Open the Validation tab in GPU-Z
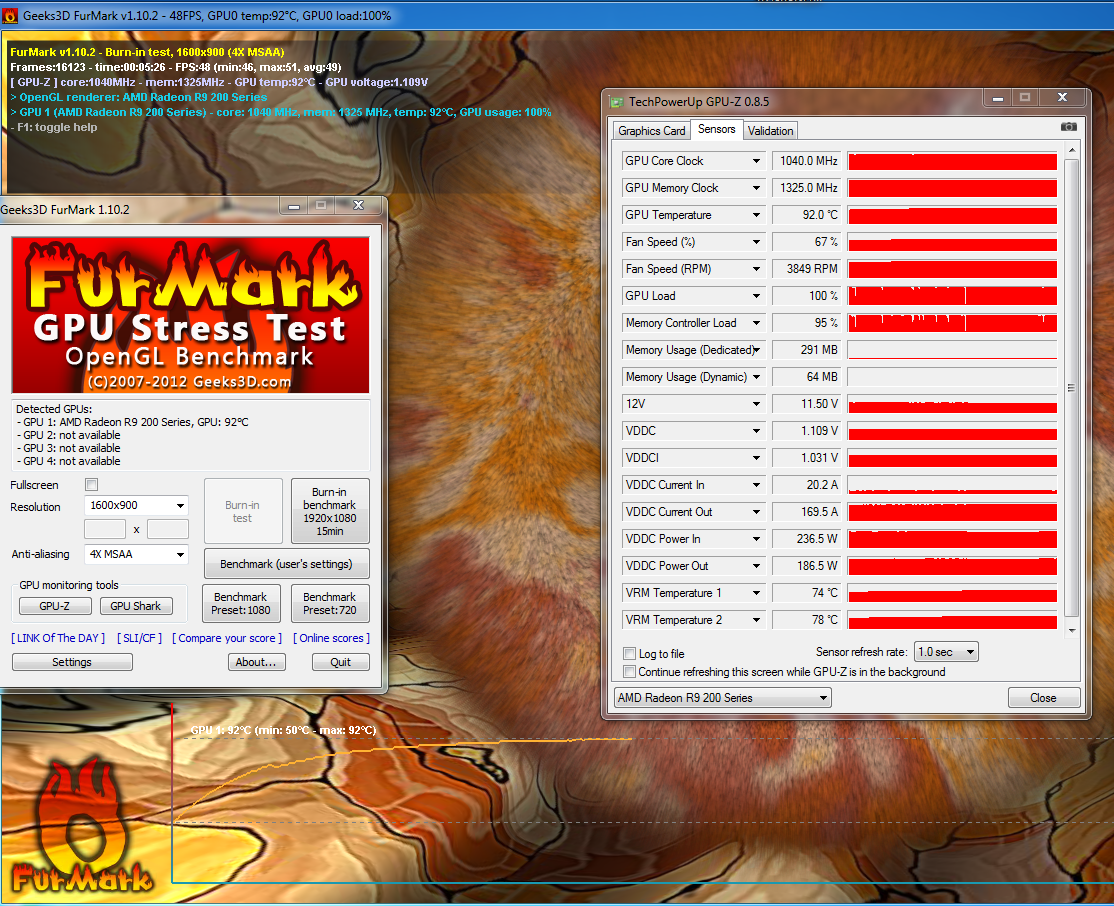The height and width of the screenshot is (906, 1114). coord(770,131)
